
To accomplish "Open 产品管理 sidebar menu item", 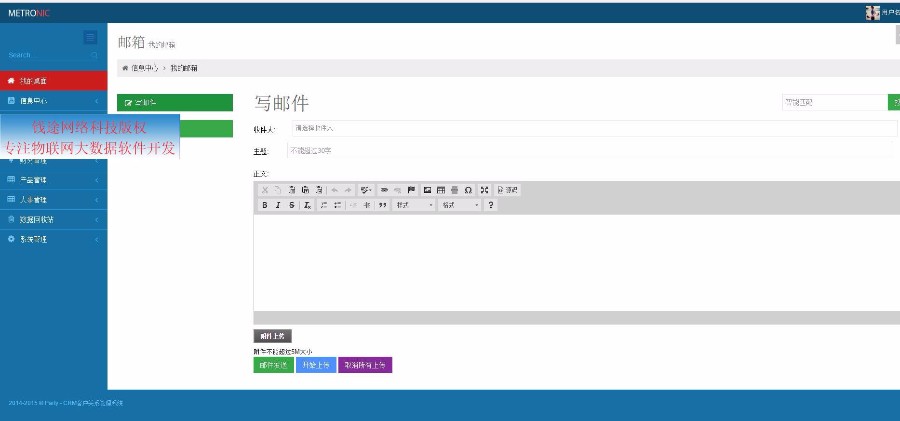I will point(53,180).
